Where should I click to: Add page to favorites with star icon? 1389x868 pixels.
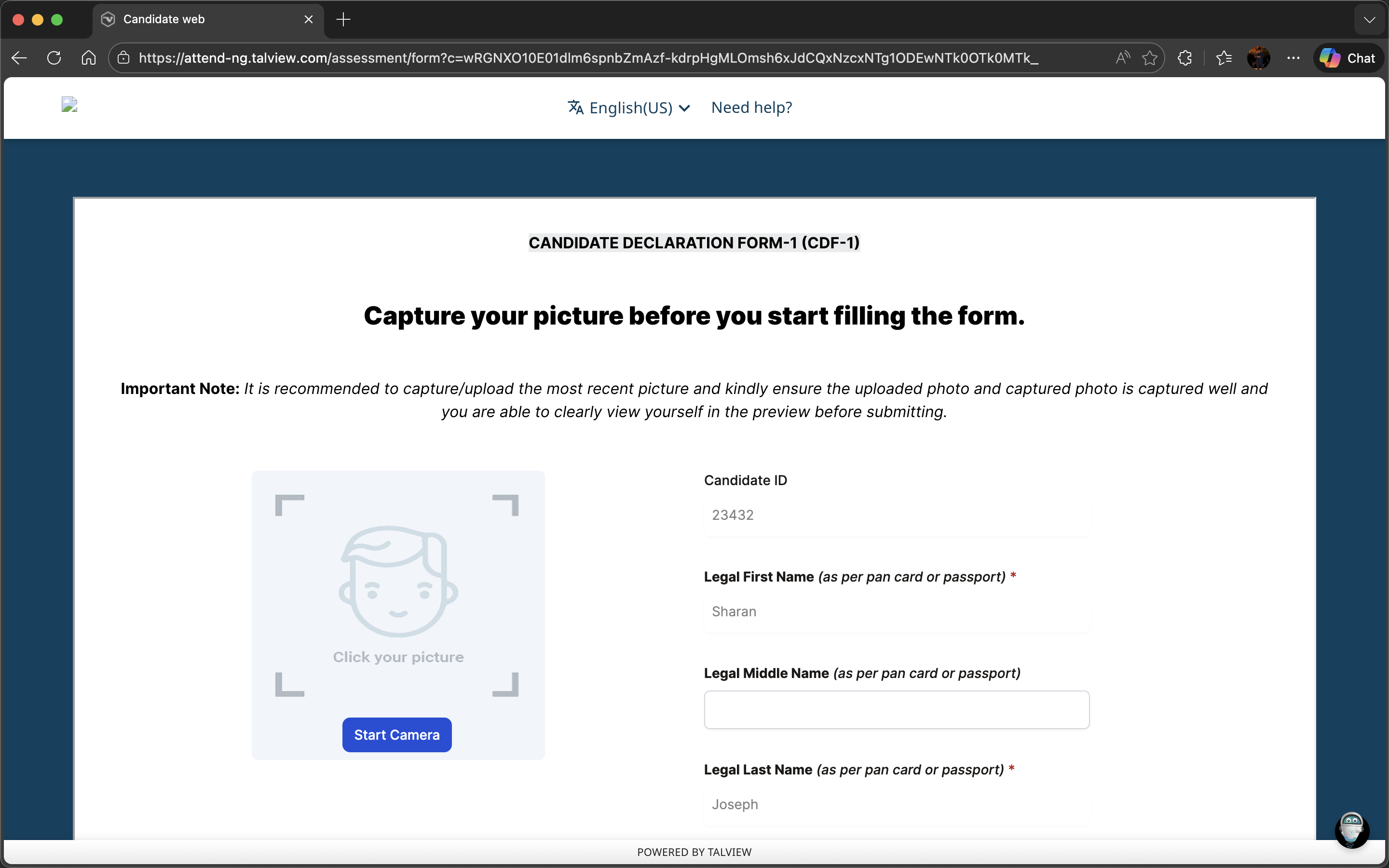pyautogui.click(x=1150, y=58)
